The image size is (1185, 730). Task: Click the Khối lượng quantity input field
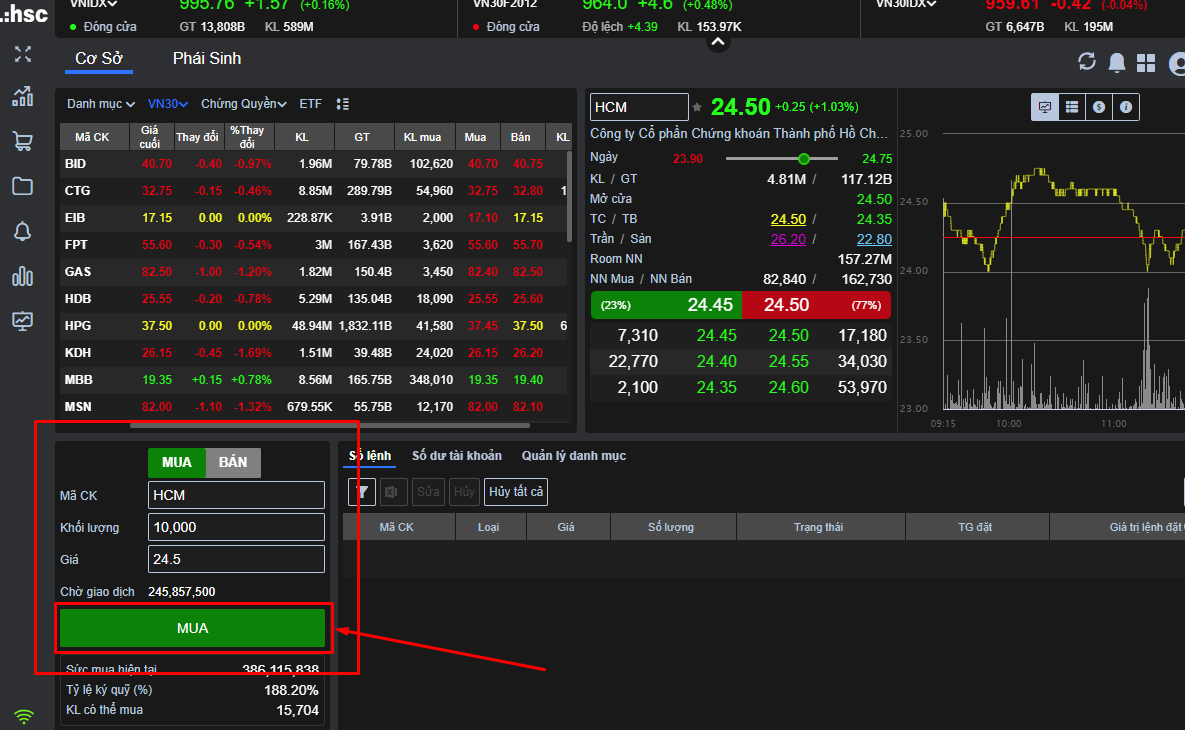237,527
